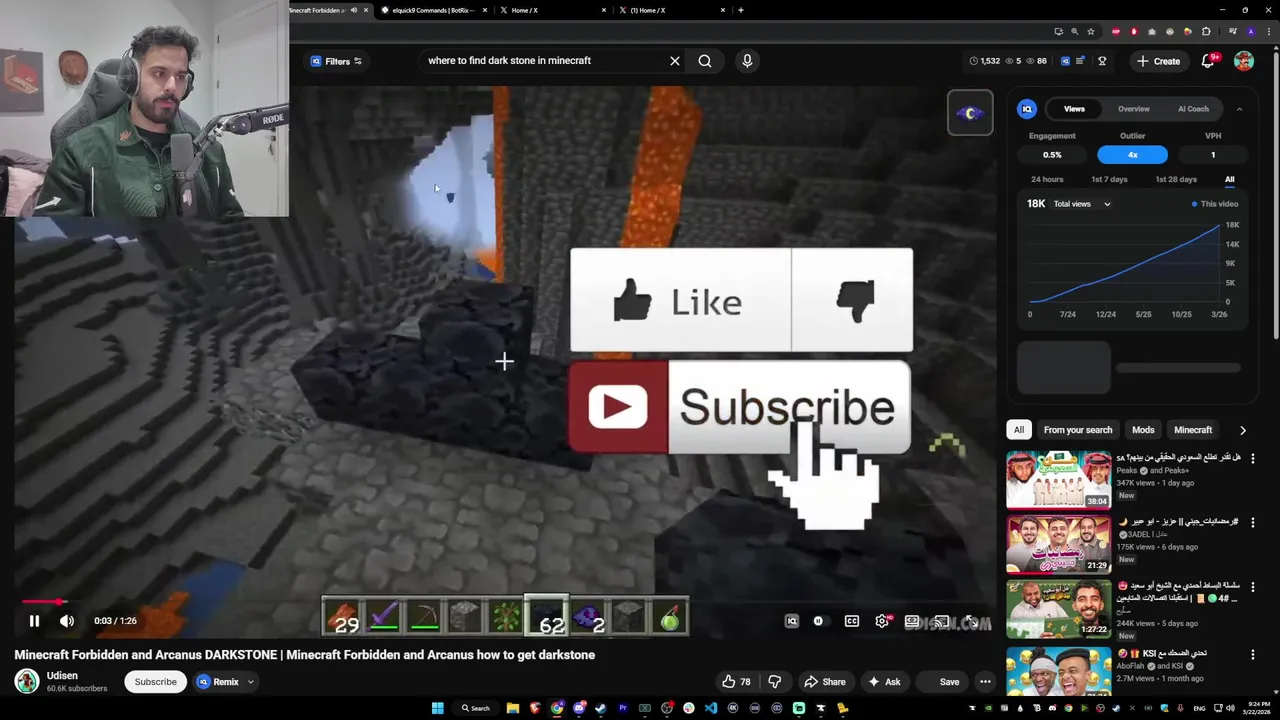Switch the player to theater mode
Screen dimensions: 1280x720
(x=912, y=621)
